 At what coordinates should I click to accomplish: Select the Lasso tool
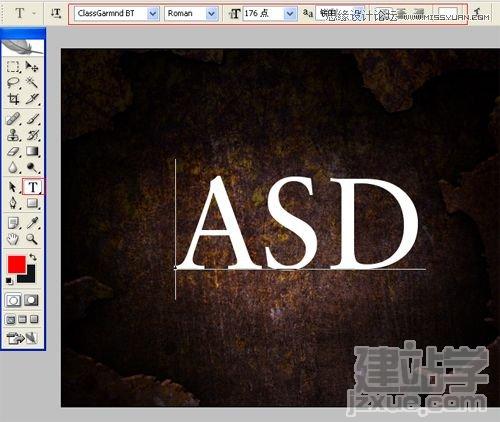(x=13, y=82)
